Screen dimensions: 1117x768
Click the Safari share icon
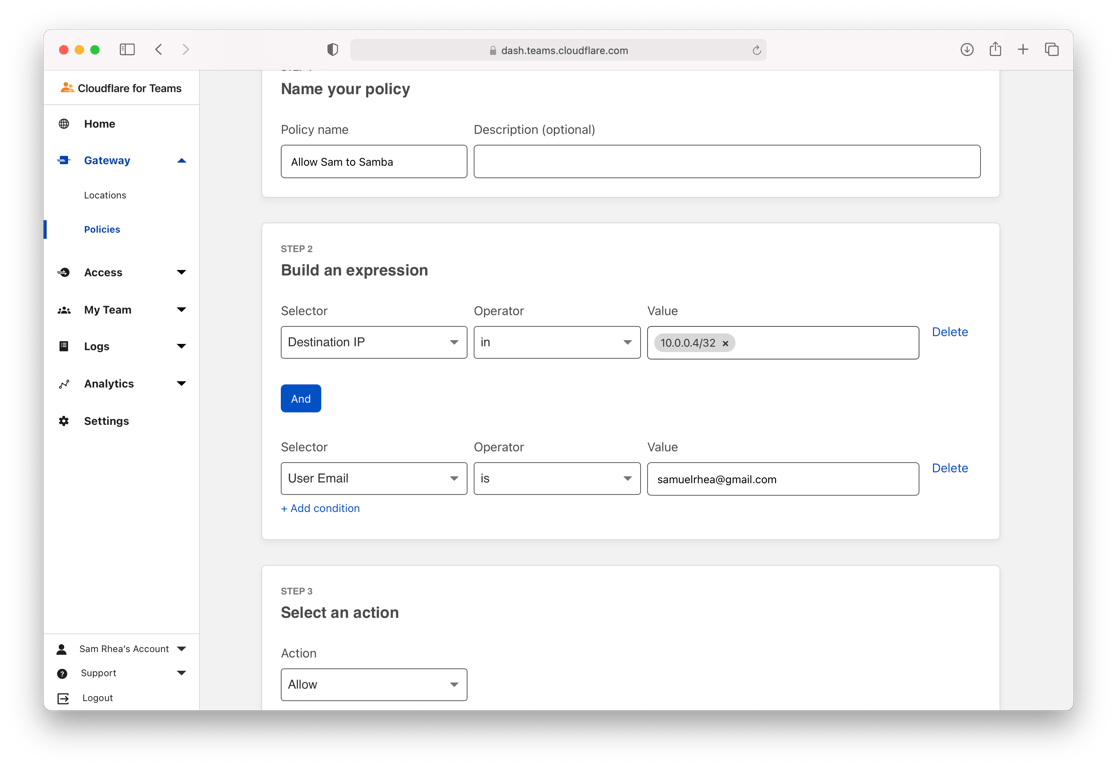(995, 48)
